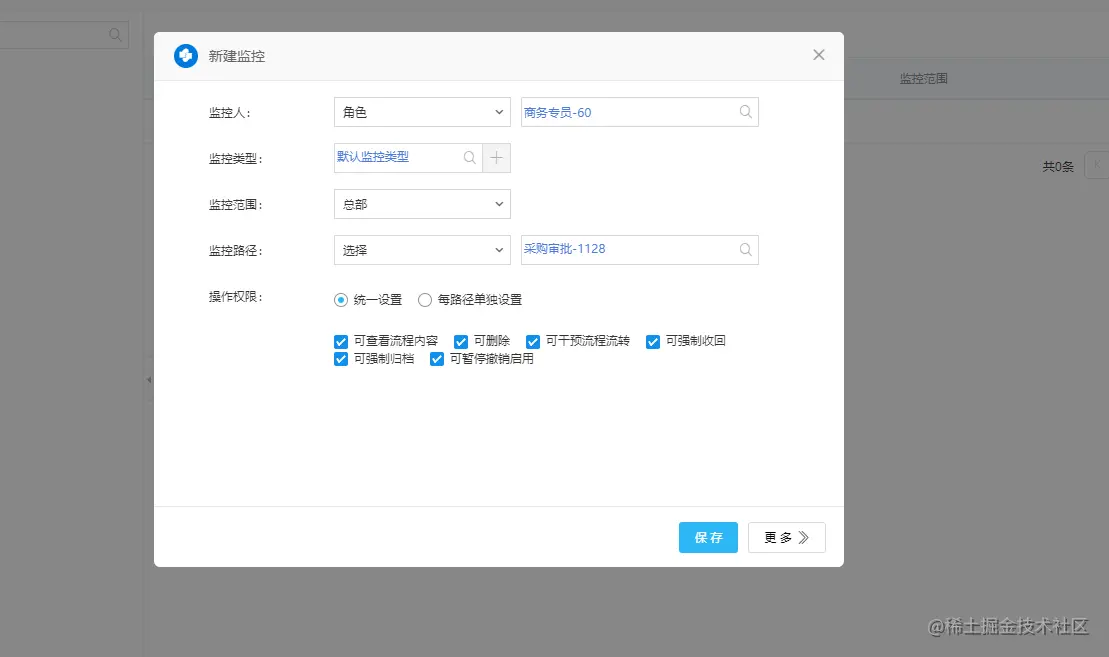
Task: Click the 新建监控 dialog title
Action: coord(237,56)
